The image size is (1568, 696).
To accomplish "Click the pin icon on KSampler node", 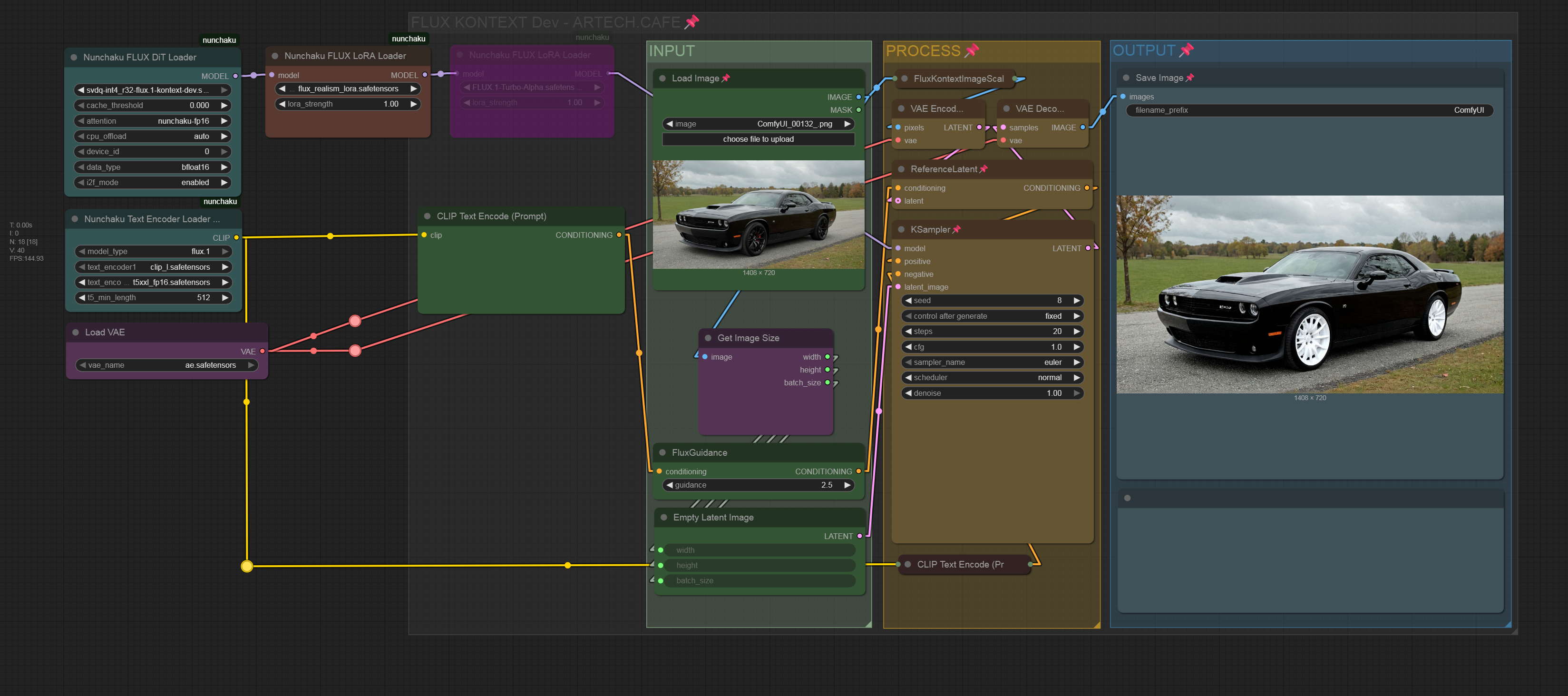I will 956,230.
